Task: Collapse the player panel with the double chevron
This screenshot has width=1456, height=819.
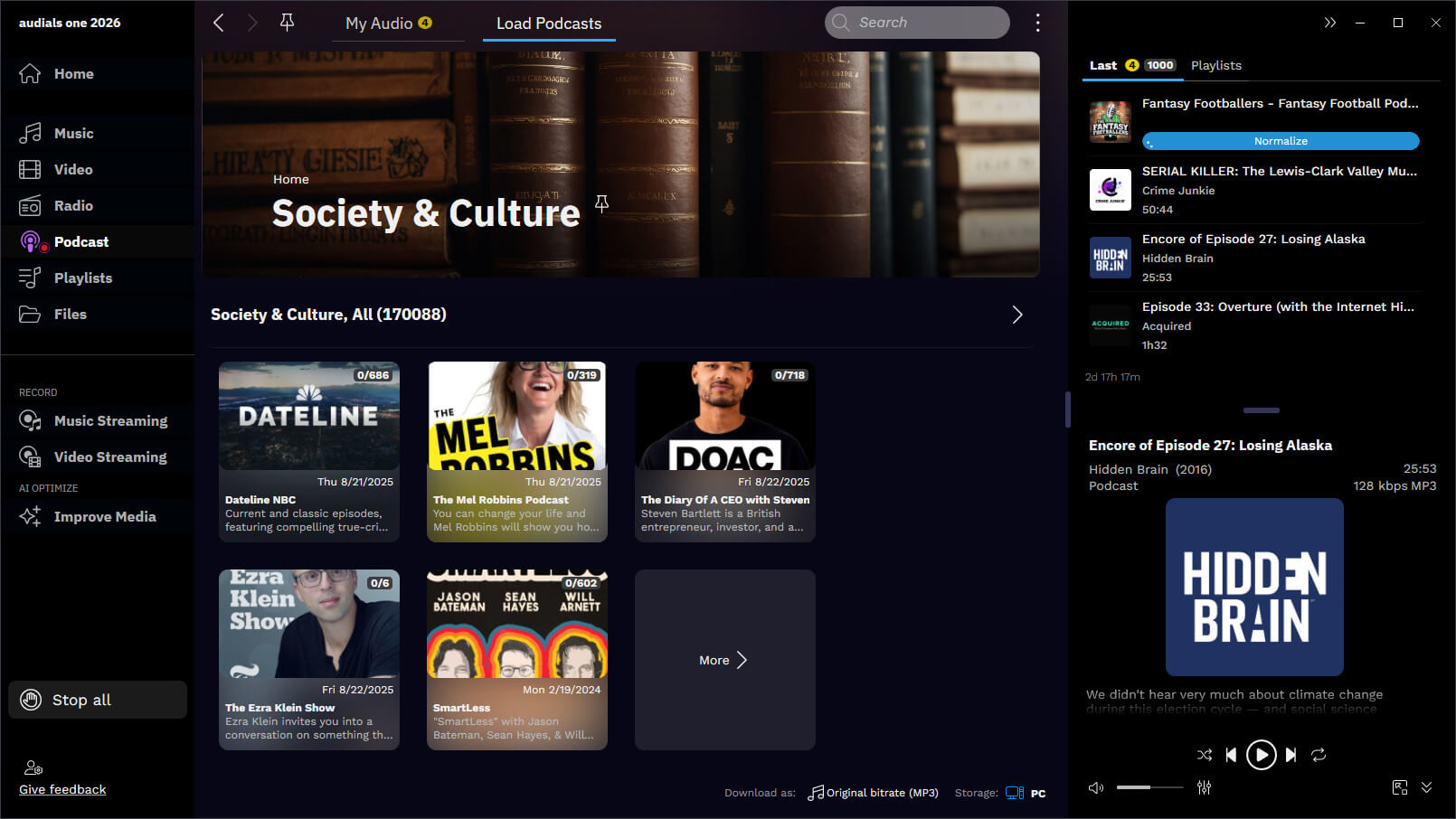Action: point(1329,22)
